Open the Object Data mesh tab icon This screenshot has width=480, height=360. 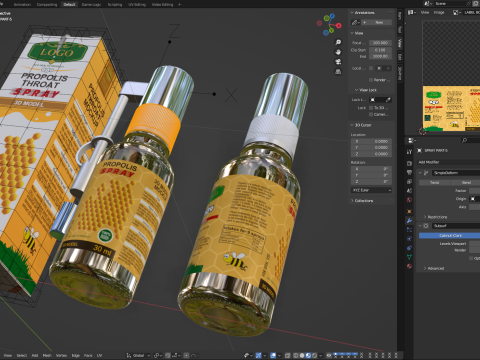click(409, 257)
